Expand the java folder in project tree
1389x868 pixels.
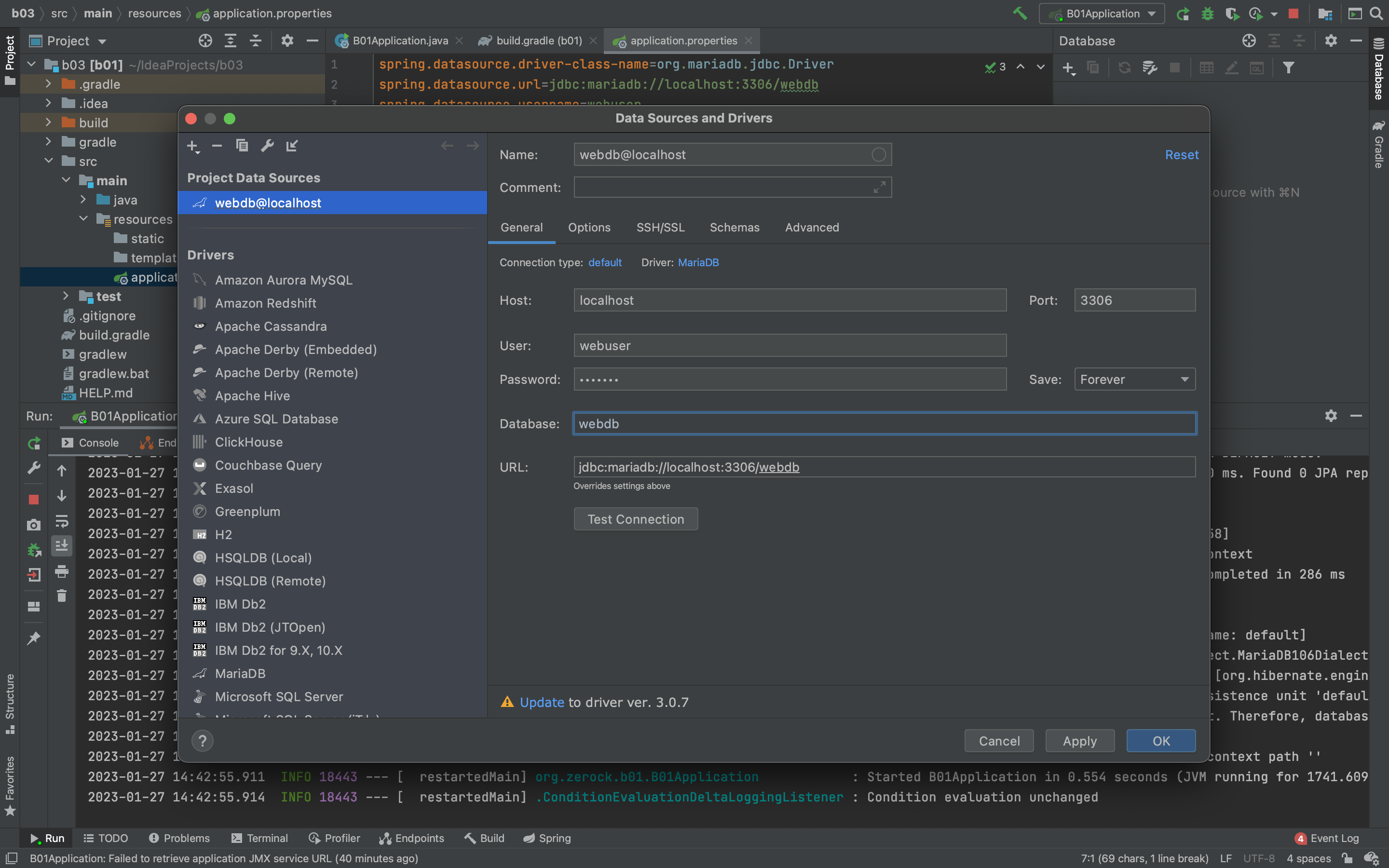pos(83,199)
